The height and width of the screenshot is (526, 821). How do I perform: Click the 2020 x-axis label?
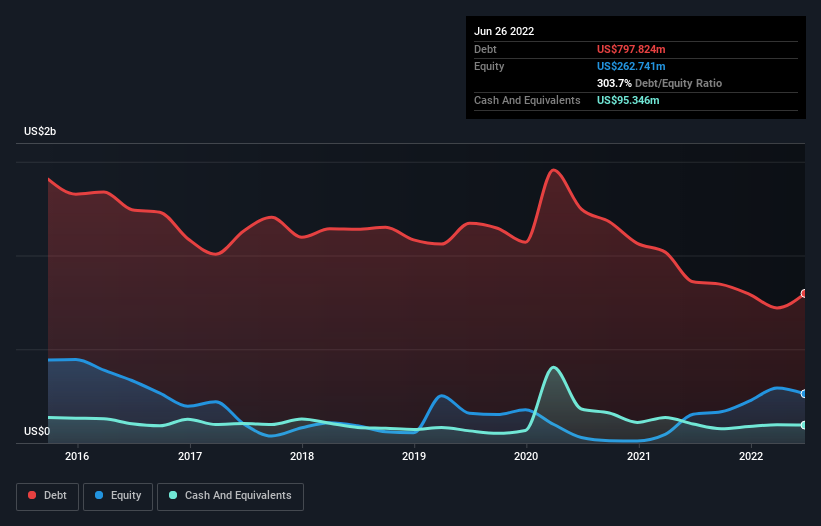(526, 456)
